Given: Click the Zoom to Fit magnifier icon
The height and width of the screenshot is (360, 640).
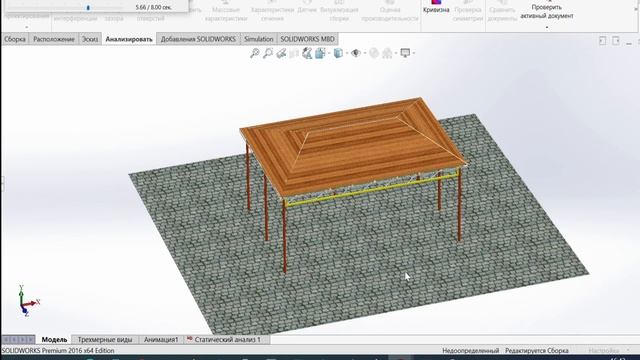Looking at the screenshot, I should (x=254, y=53).
